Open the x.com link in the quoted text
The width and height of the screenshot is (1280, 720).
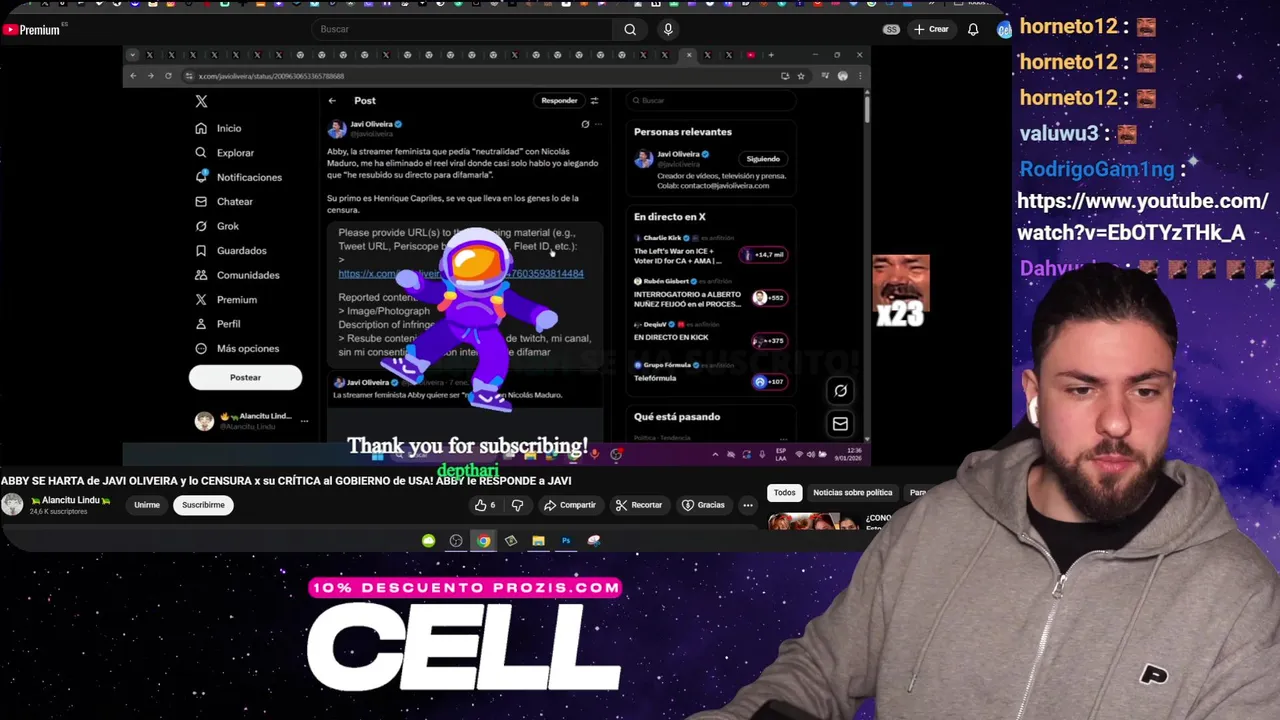click(461, 273)
